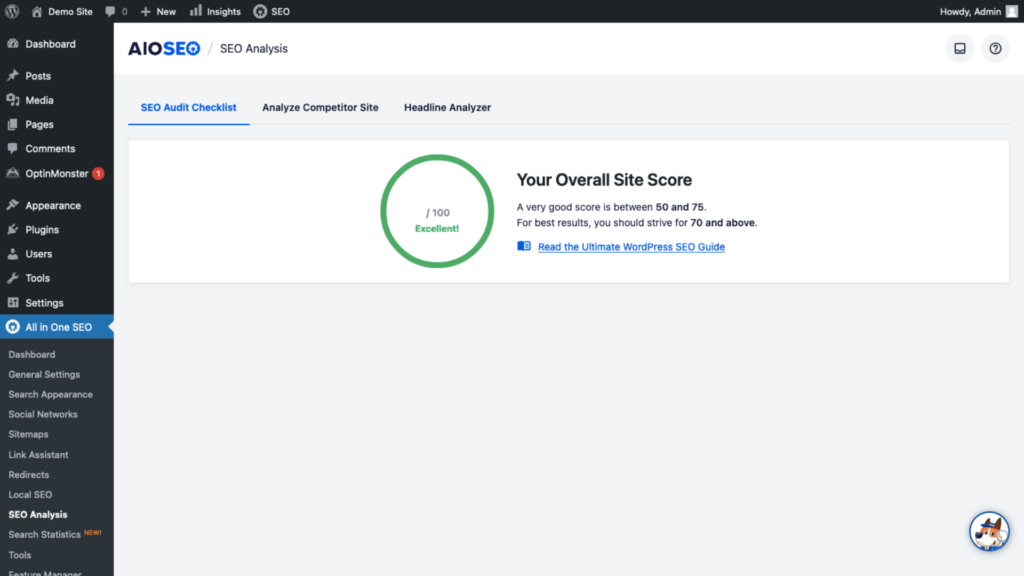Open Search Appearance submenu item
This screenshot has width=1024, height=576.
[x=50, y=394]
